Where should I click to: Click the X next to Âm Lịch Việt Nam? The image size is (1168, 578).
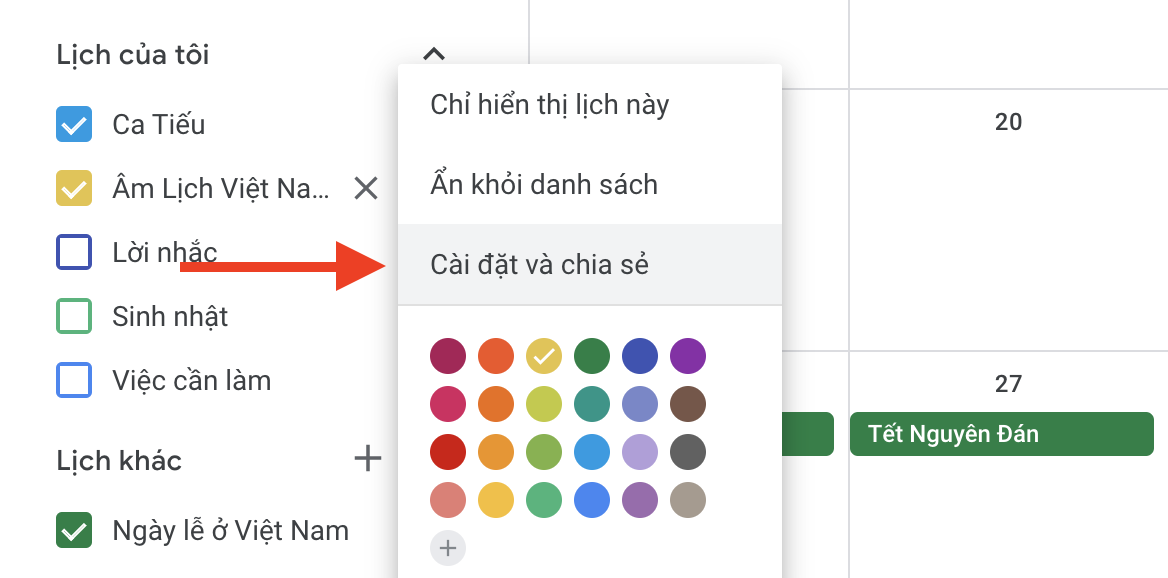[366, 188]
